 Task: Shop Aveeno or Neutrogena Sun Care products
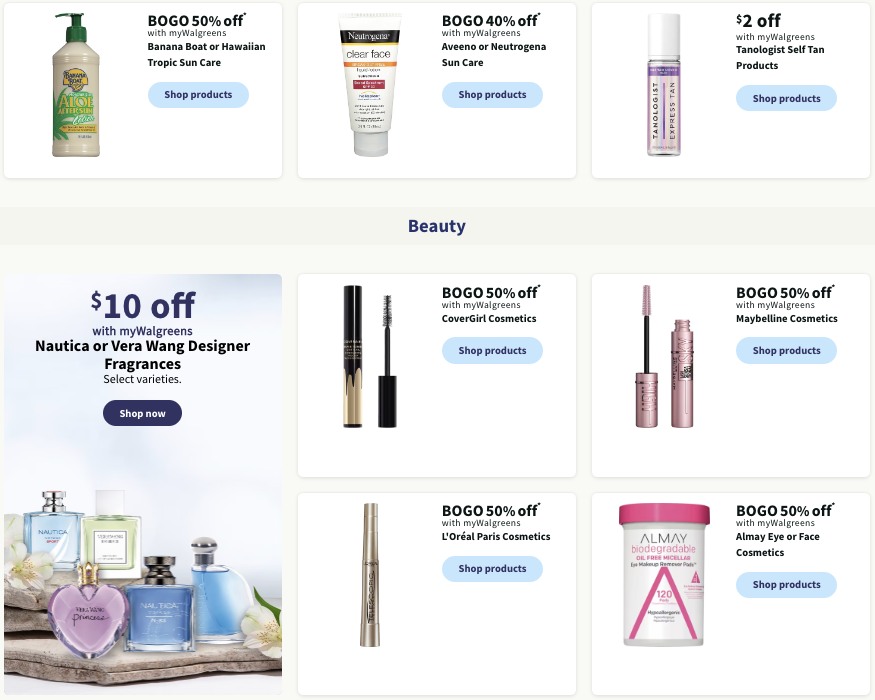tap(492, 95)
